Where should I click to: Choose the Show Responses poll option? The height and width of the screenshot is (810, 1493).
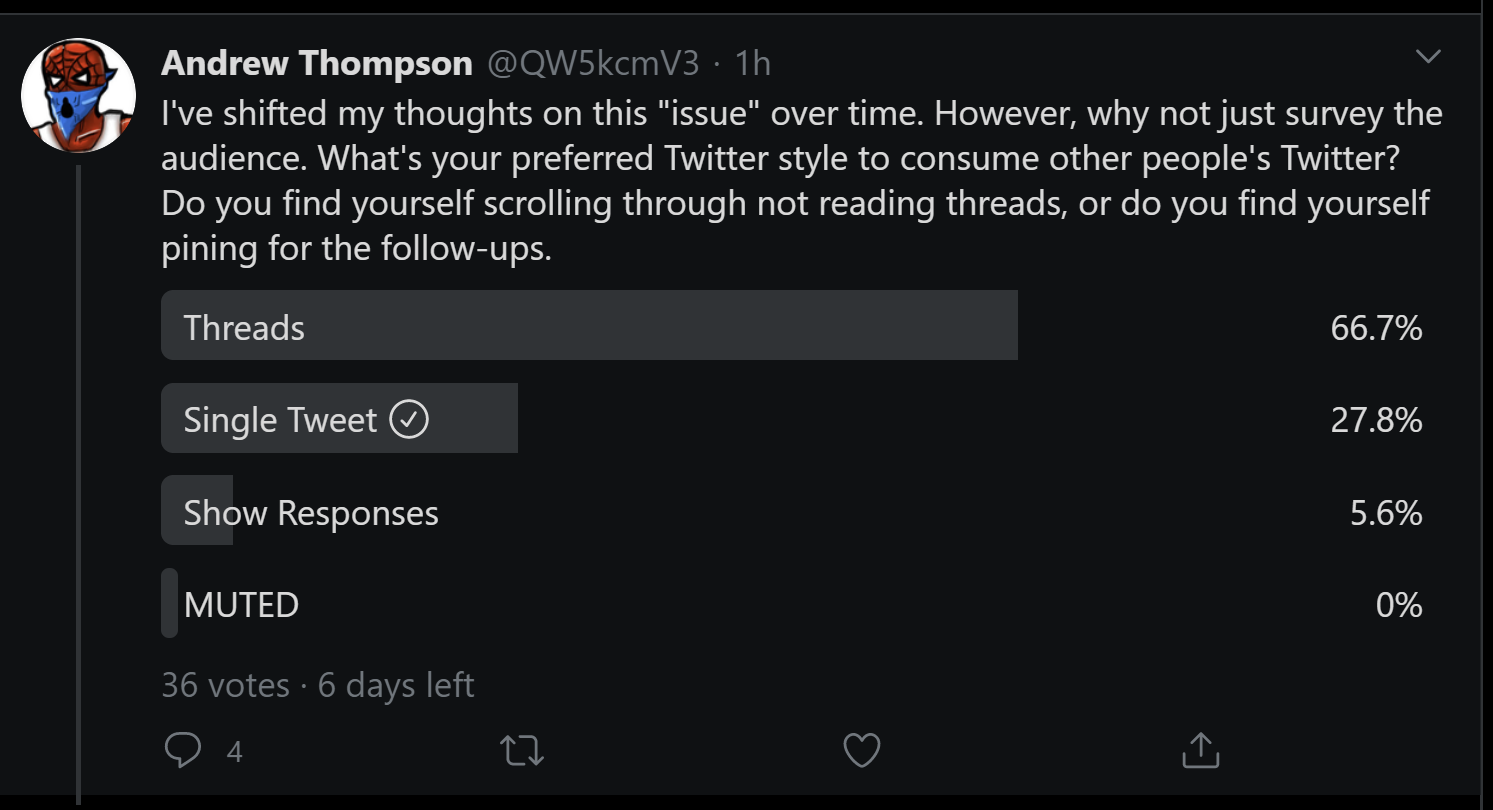coord(311,513)
